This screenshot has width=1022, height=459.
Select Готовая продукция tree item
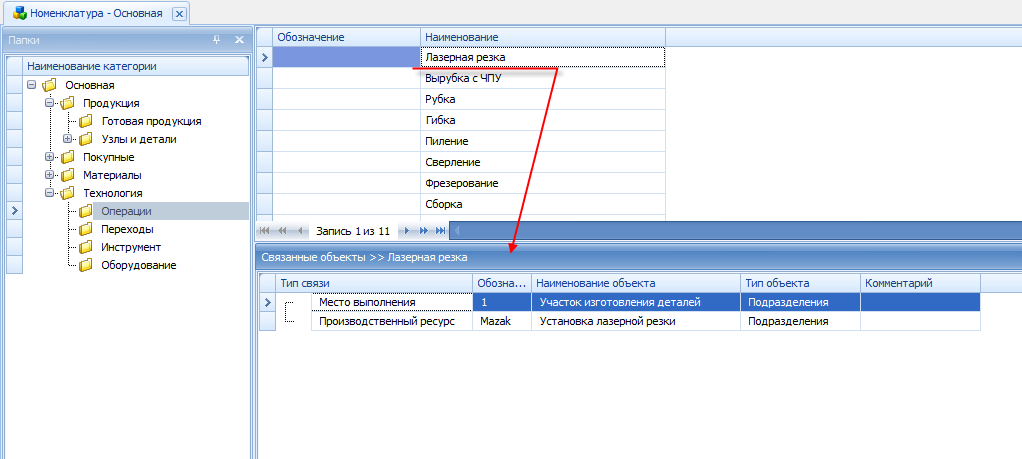click(151, 121)
